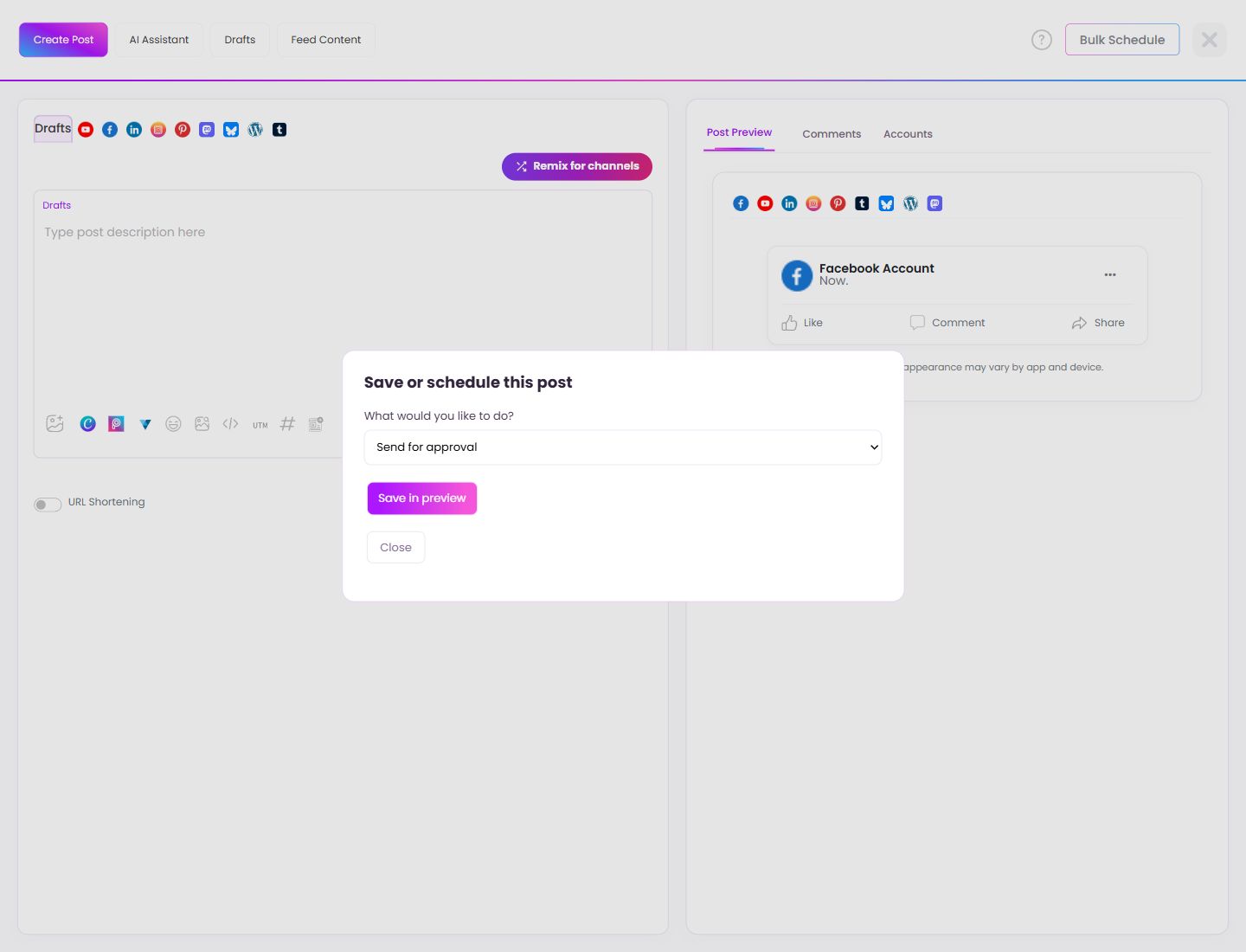Show the WordPress preview icon in Post Preview
The width and height of the screenshot is (1246, 952).
[x=910, y=203]
